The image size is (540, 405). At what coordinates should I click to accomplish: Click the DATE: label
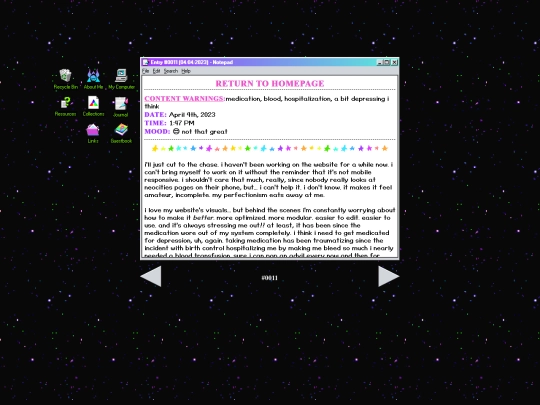[x=155, y=115]
